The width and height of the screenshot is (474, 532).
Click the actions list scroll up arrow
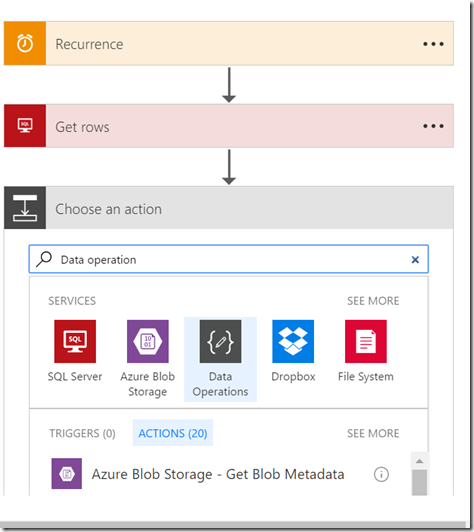point(419,461)
